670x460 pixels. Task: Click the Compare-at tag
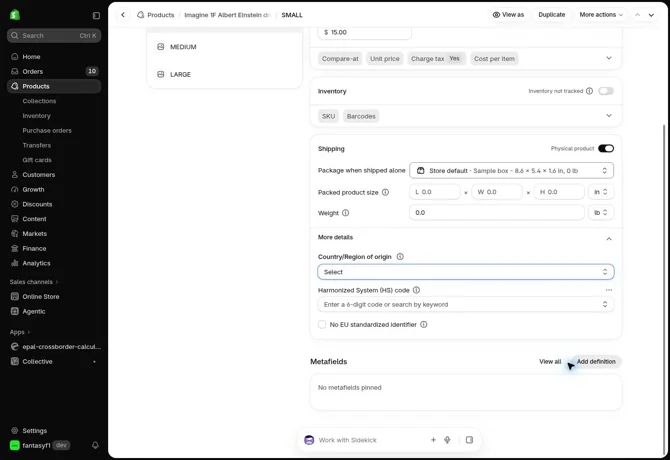pos(340,59)
